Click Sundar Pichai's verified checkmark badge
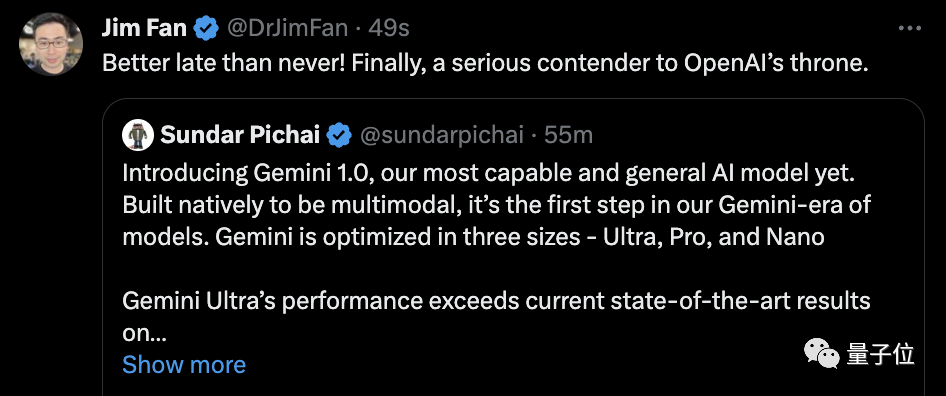 340,135
